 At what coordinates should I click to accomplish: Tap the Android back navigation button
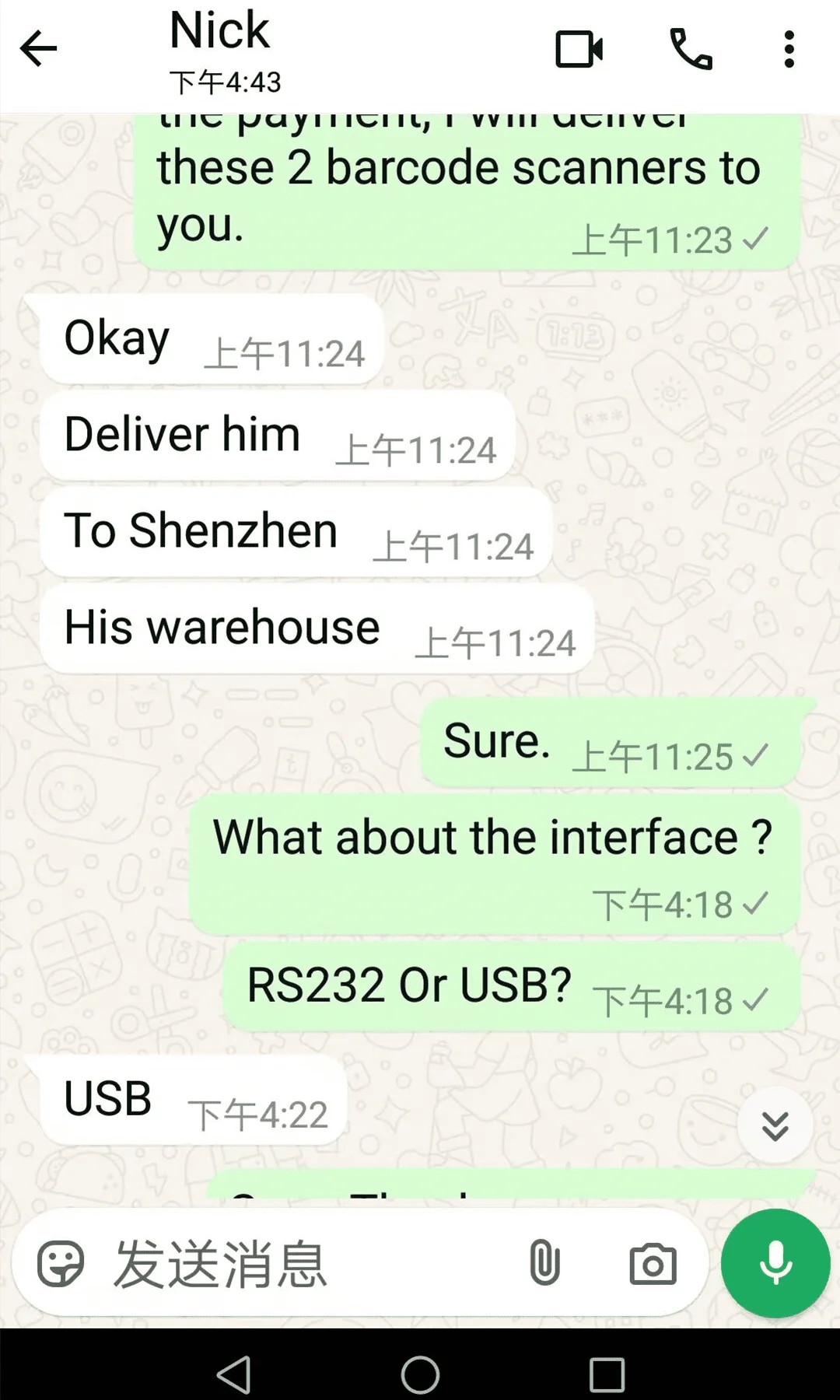233,1374
